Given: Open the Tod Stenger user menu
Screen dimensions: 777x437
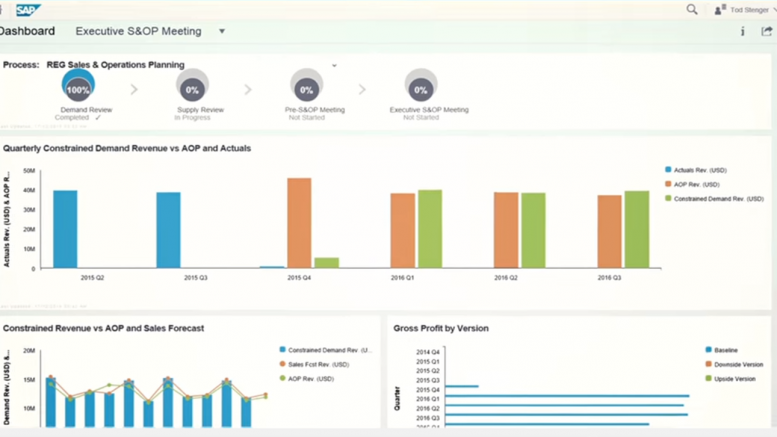Looking at the screenshot, I should 751,10.
